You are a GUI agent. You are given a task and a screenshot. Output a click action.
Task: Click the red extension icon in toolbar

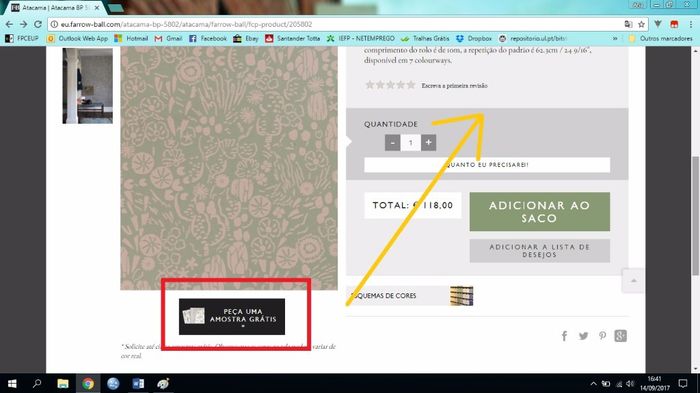[674, 24]
